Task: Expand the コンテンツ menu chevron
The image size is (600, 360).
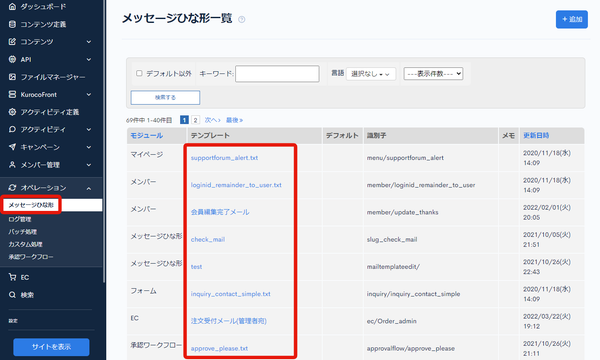Action: [89, 42]
